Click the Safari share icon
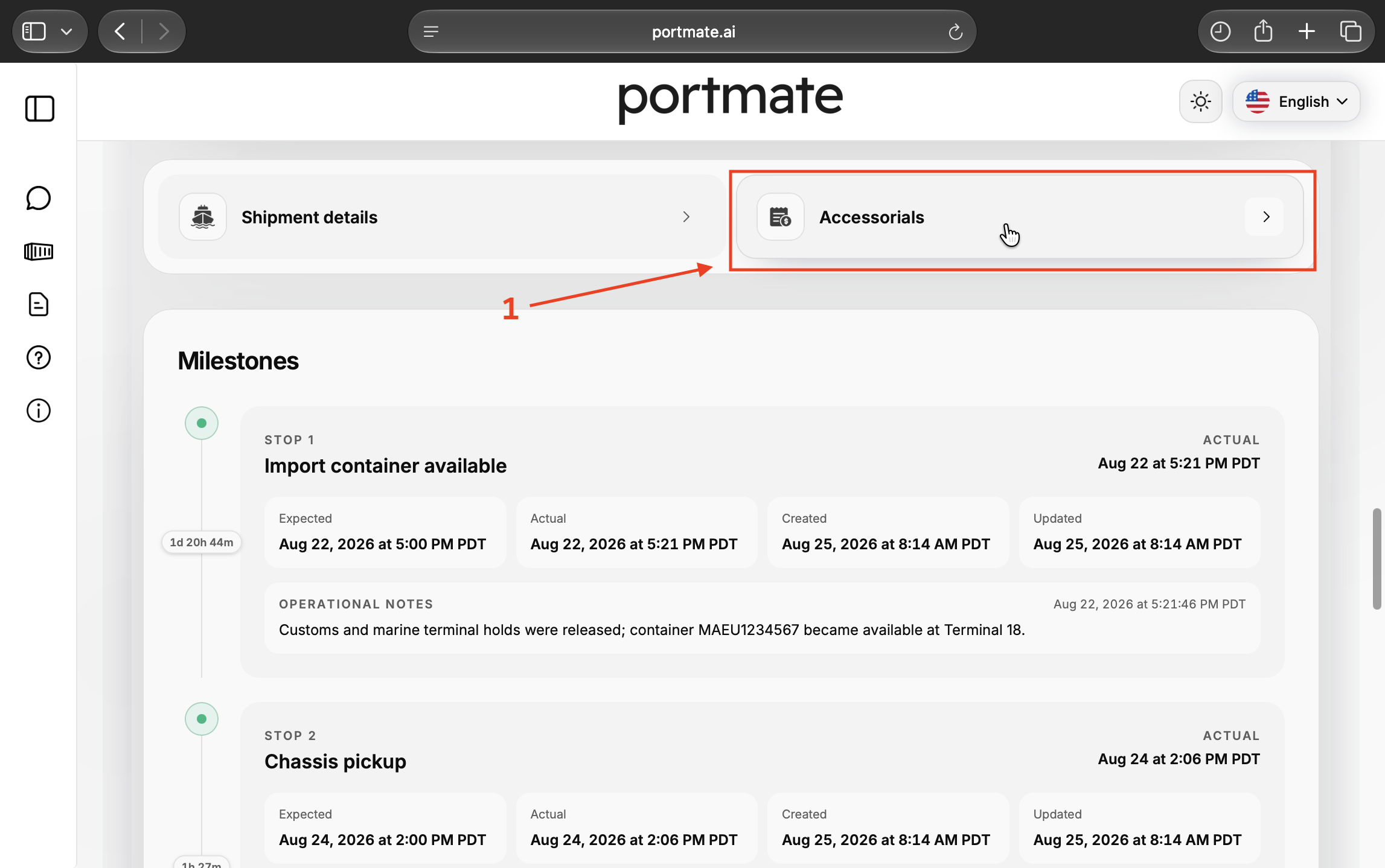Viewport: 1385px width, 868px height. tap(1263, 31)
